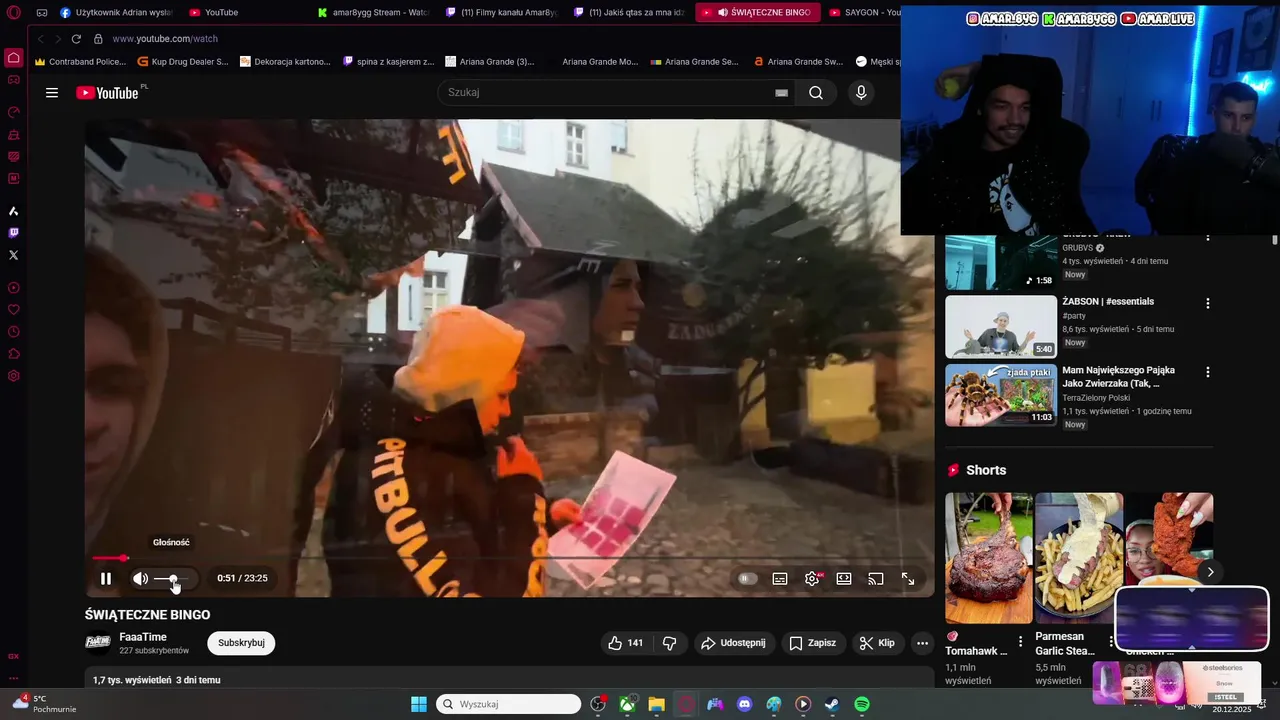The height and width of the screenshot is (720, 1280).
Task: Open the Windows Start menu
Action: pos(419,704)
